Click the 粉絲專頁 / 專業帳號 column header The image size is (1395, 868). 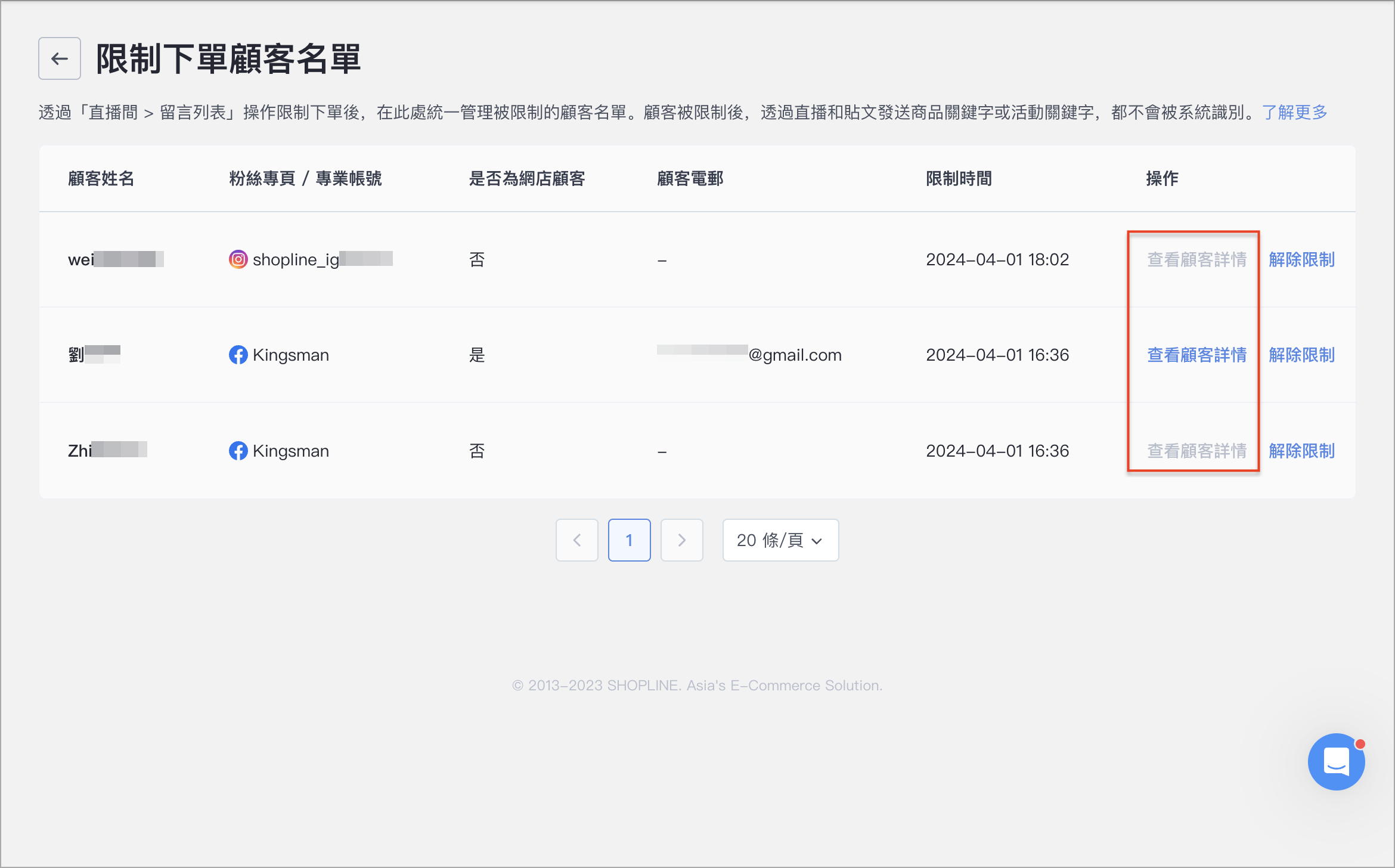pyautogui.click(x=305, y=178)
